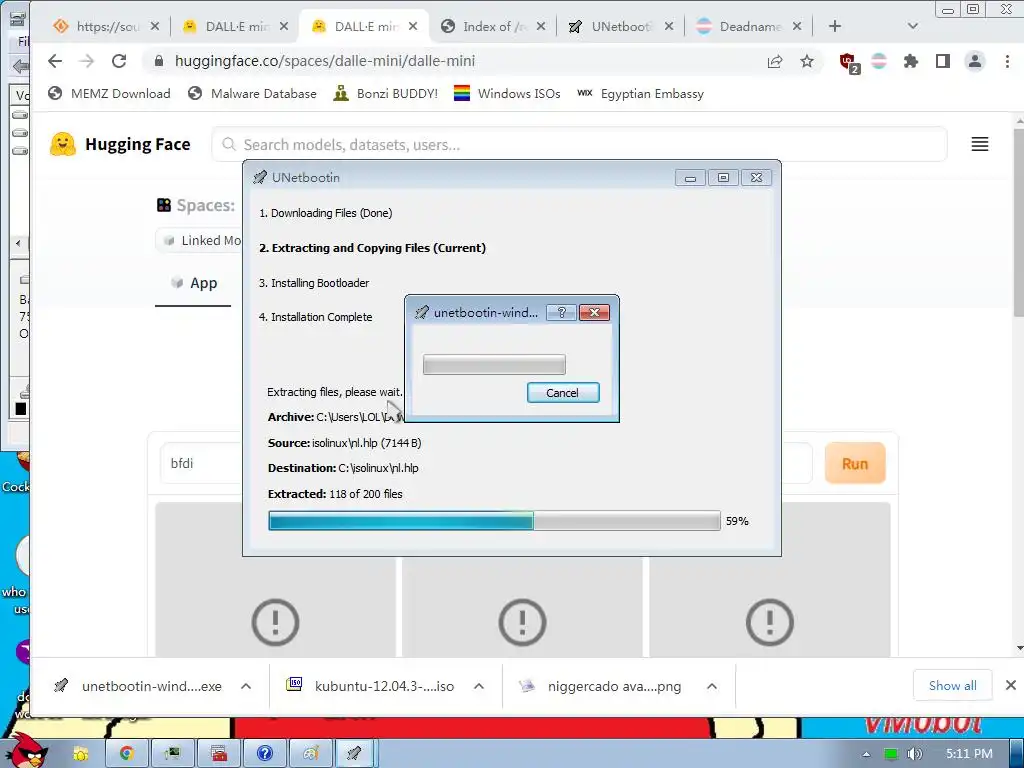This screenshot has height=768, width=1024.
Task: Open the tab search dropdown arrow
Action: [913, 26]
